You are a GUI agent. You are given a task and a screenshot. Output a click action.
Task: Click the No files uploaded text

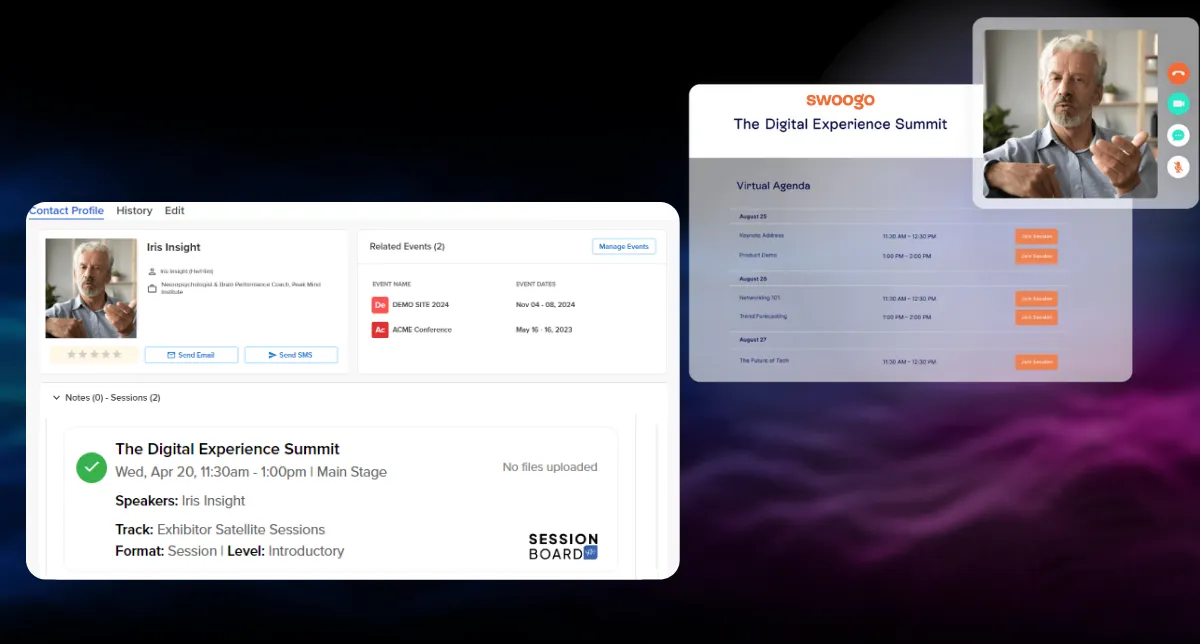550,467
